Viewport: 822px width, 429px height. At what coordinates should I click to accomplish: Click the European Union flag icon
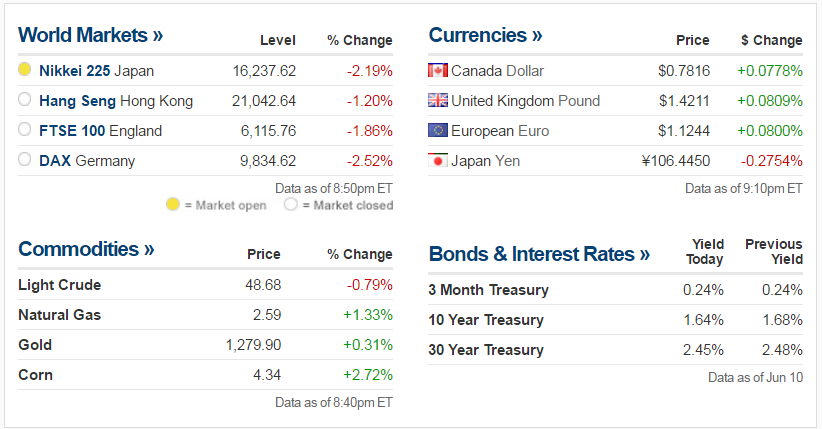pyautogui.click(x=437, y=131)
